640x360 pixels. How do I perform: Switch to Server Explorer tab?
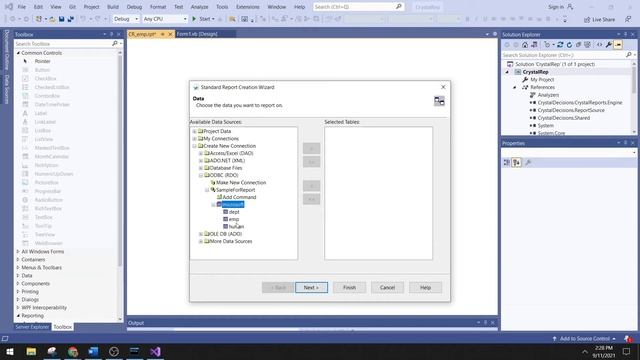click(32, 327)
